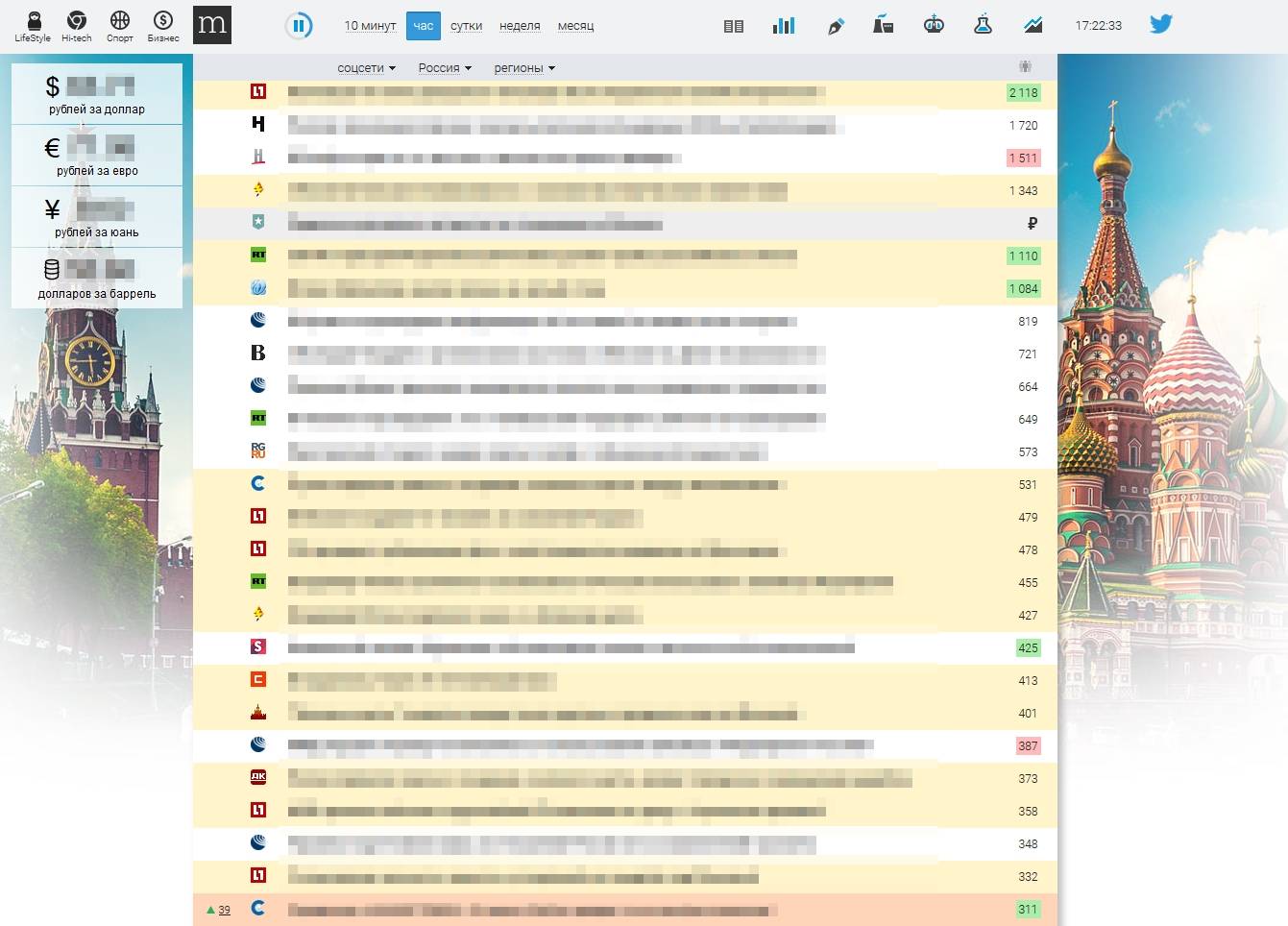Click the 'm' home logo
Image resolution: width=1288 pixels, height=926 pixels.
pos(212,26)
